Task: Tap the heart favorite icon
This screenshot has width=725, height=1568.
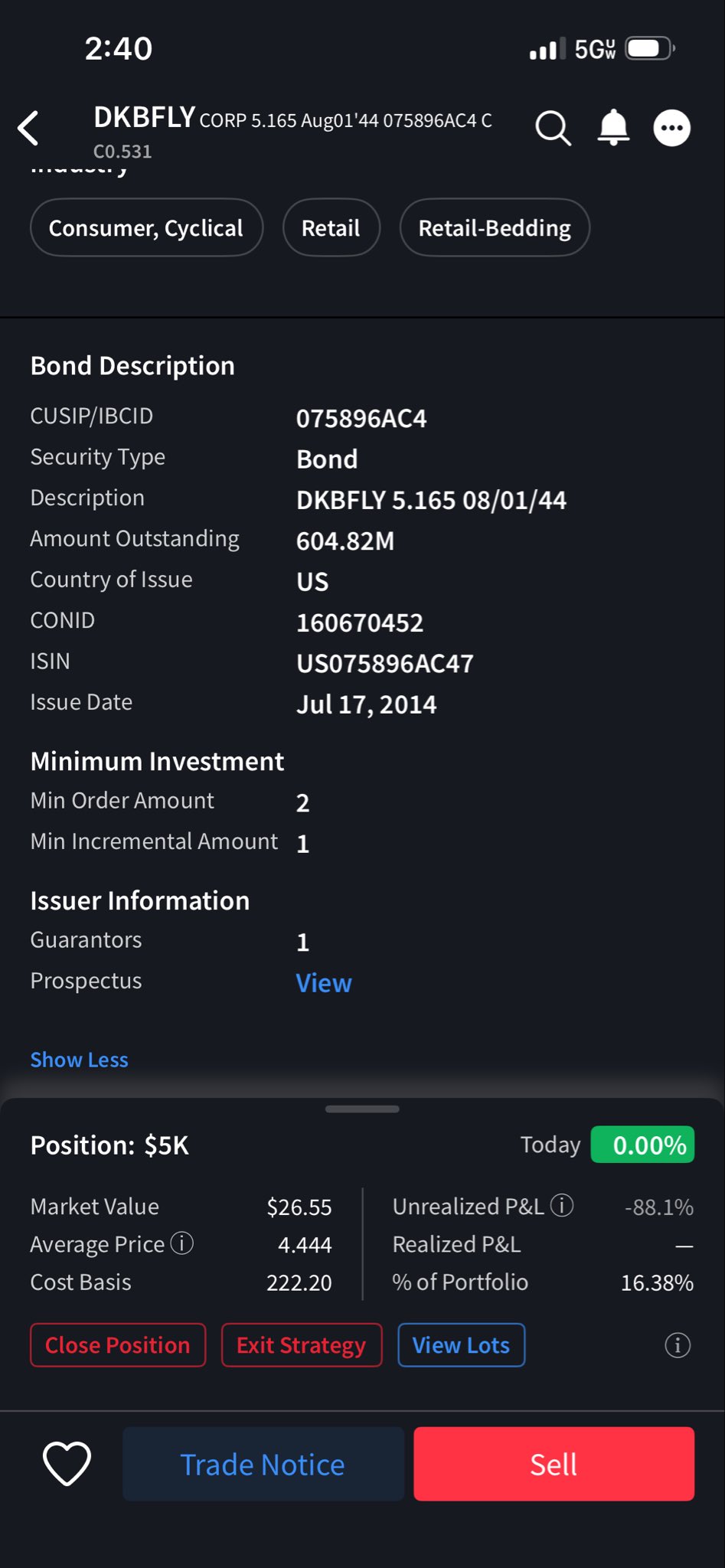Action: pos(67,1463)
